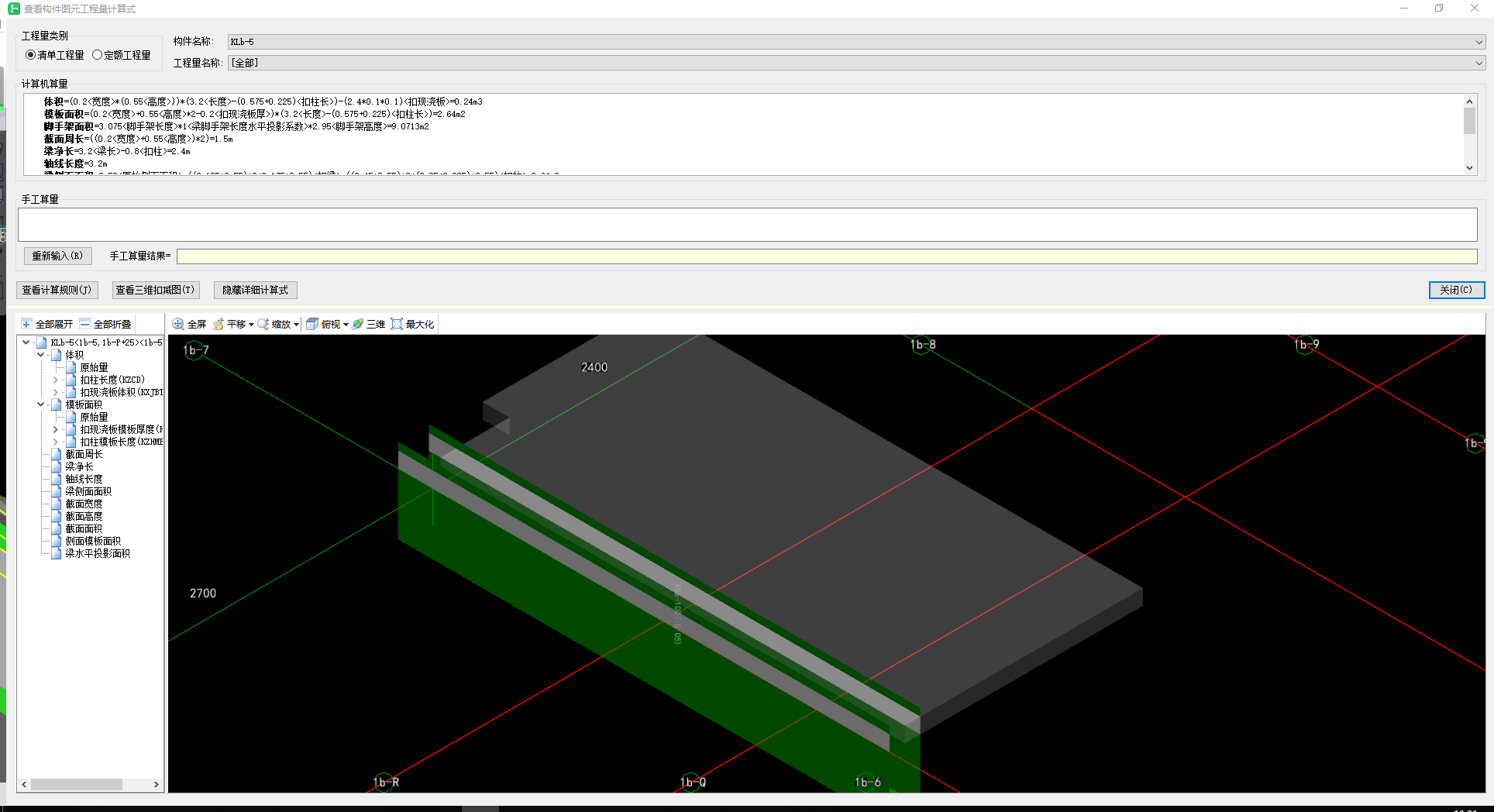Click the tree panel horizontal scrollbar thumb
The height and width of the screenshot is (812, 1494).
click(76, 784)
